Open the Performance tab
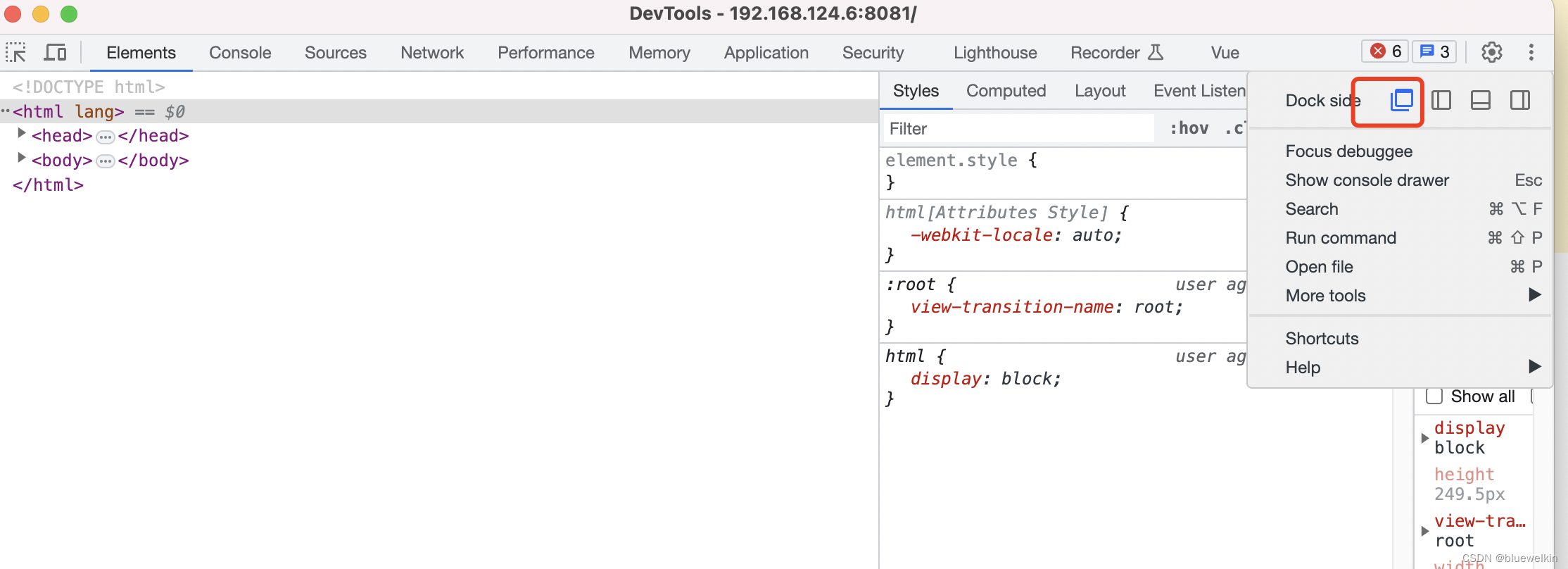The image size is (1568, 569). pyautogui.click(x=546, y=53)
